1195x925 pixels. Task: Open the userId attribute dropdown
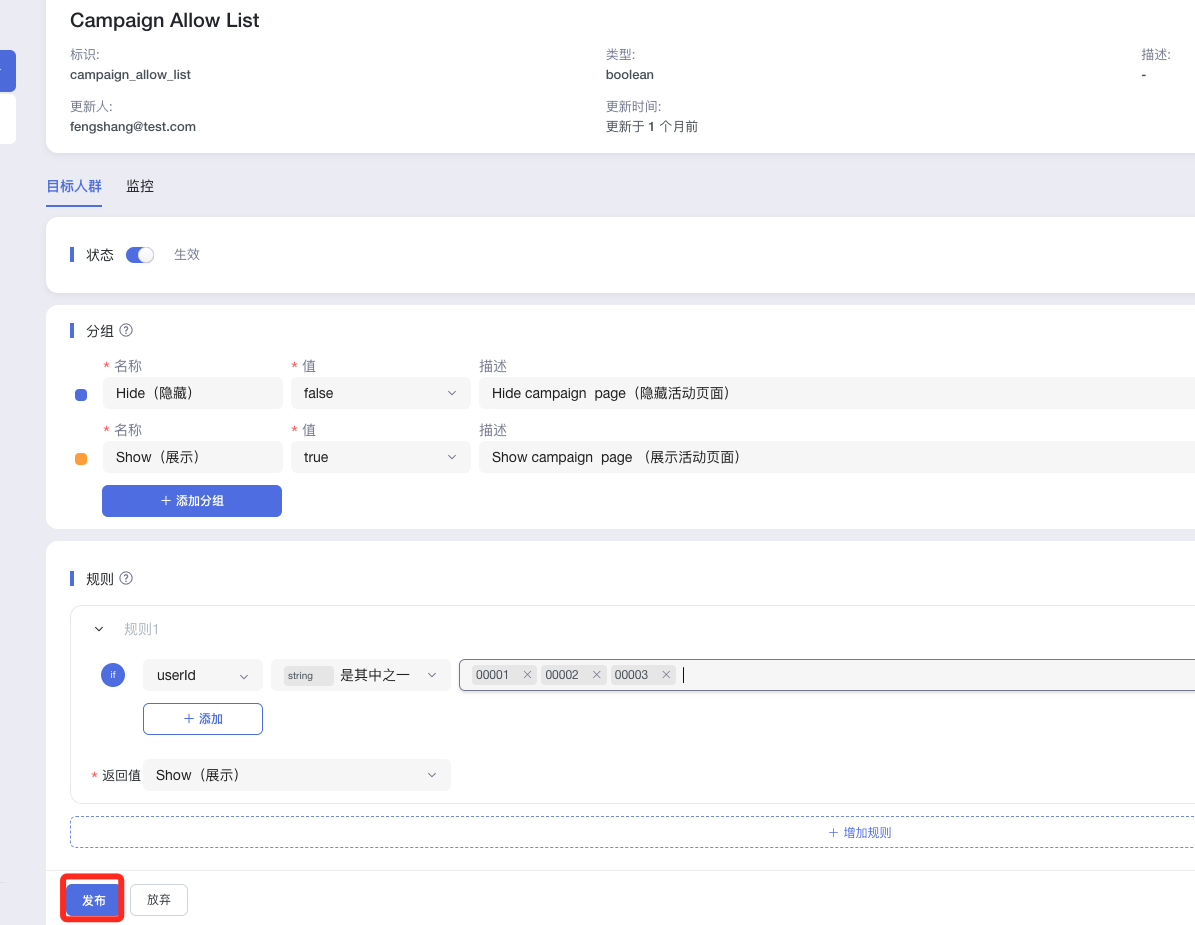coord(202,675)
